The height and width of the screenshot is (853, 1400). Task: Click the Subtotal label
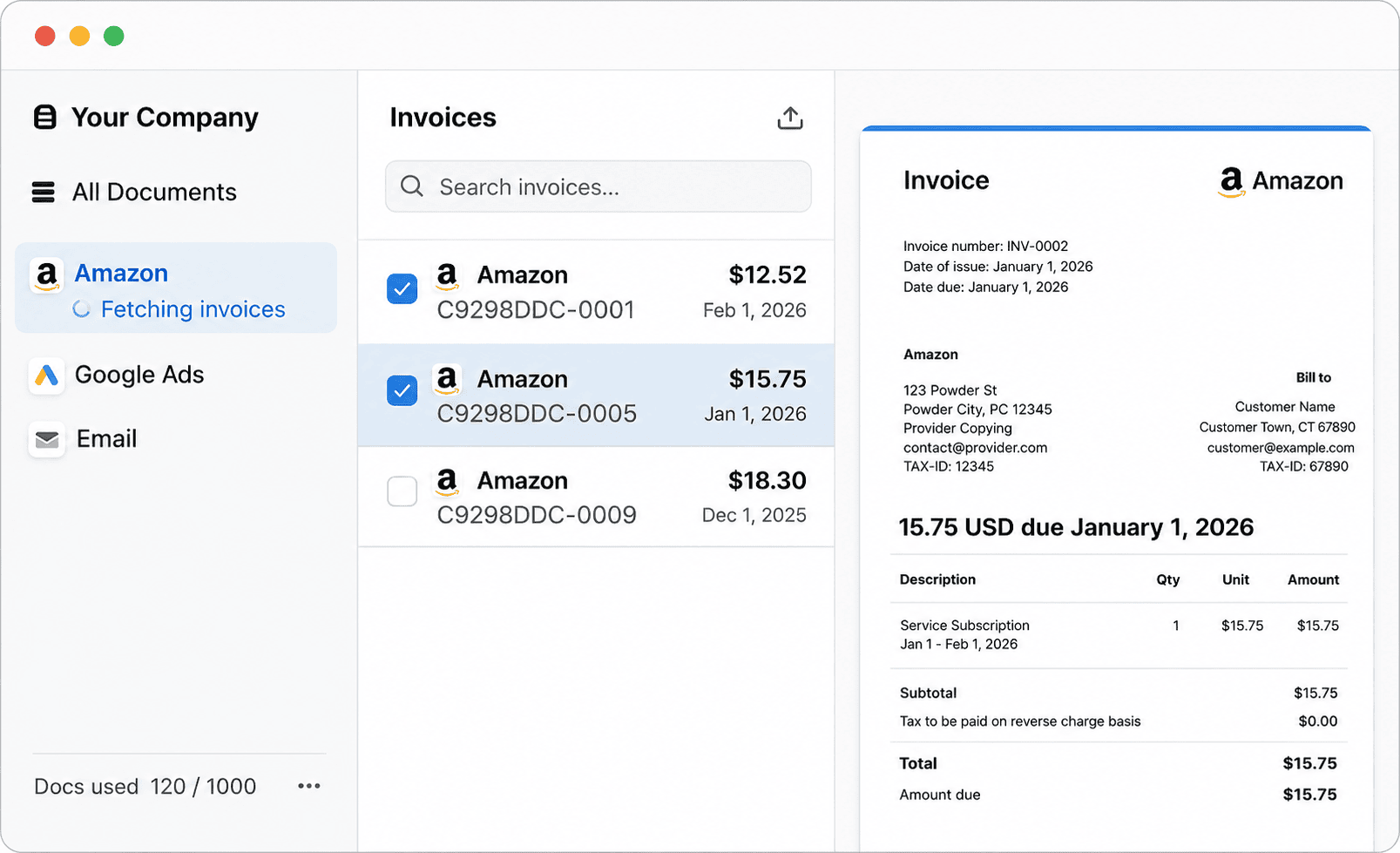pos(928,694)
